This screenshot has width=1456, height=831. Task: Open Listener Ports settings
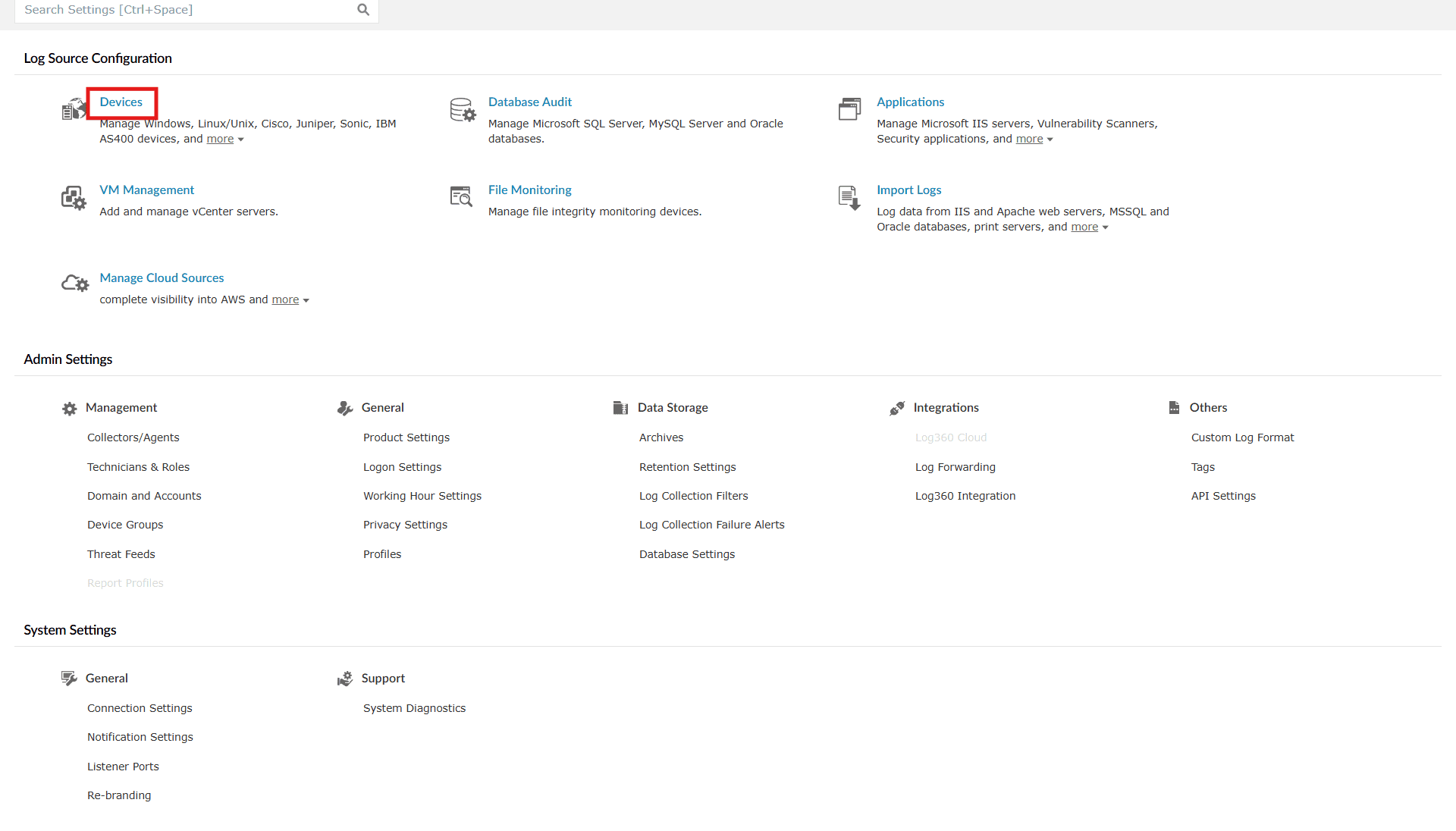[x=123, y=766]
